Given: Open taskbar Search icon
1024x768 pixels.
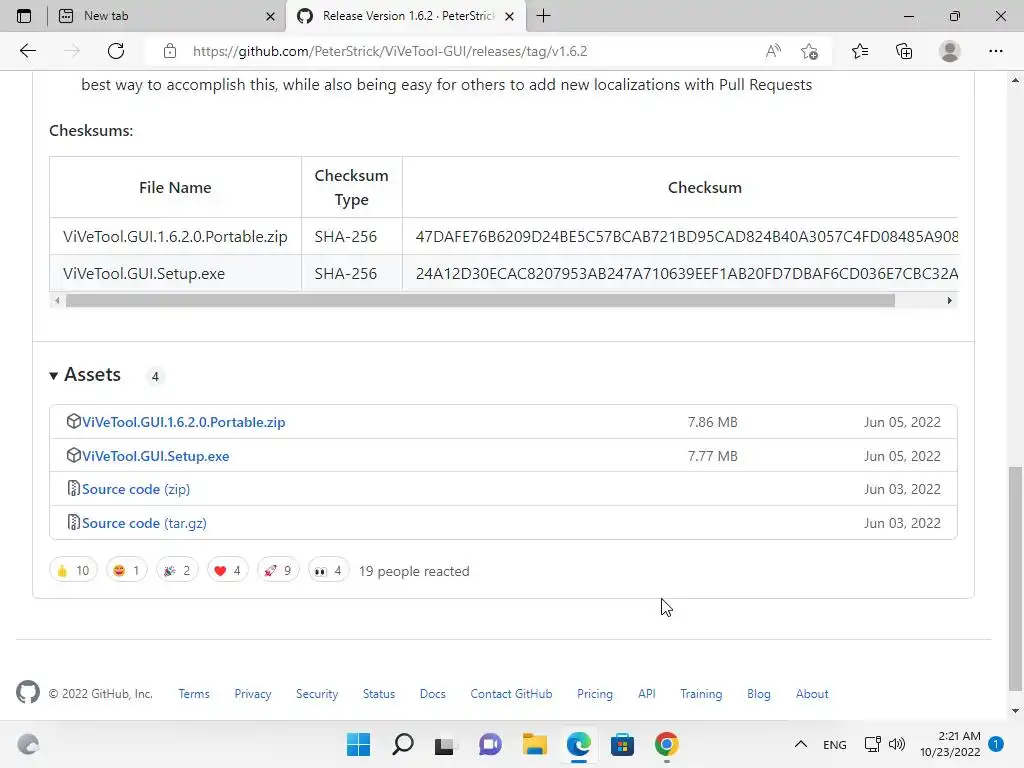Looking at the screenshot, I should (x=402, y=744).
